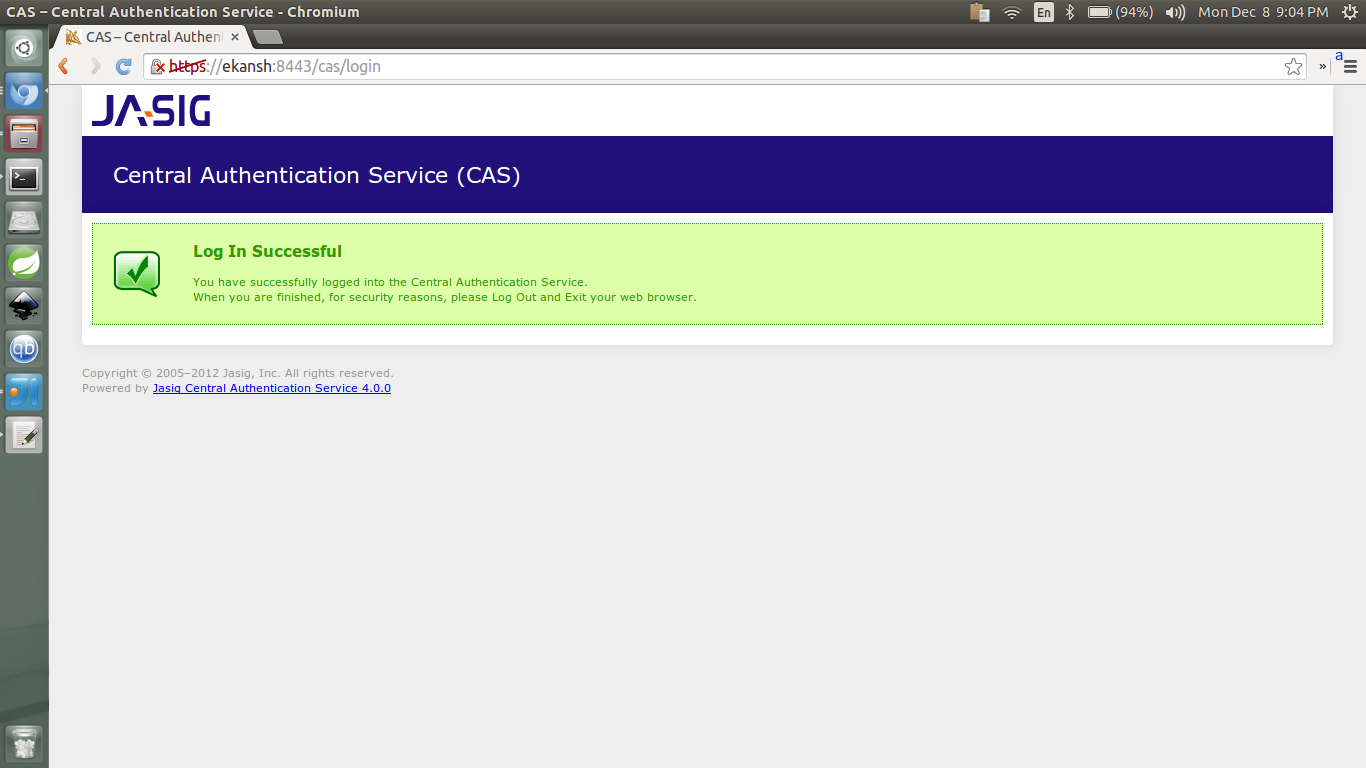Open Chromium's hamburger menu
Viewport: 1366px width, 768px height.
point(1349,66)
